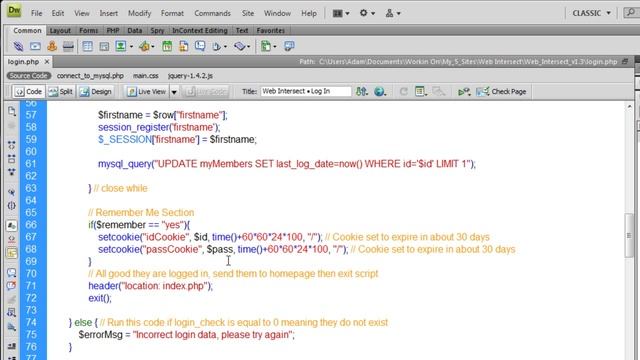Insert Server-Side Include icon

(183, 46)
